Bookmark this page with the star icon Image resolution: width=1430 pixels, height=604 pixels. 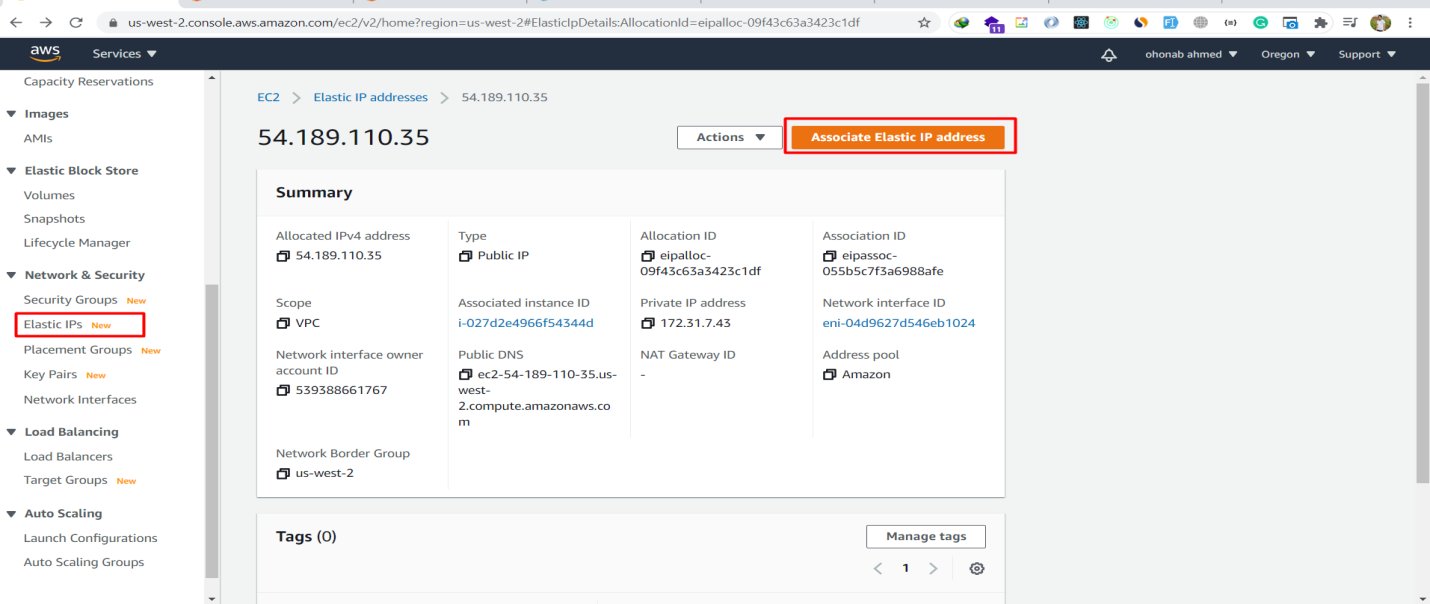point(924,22)
